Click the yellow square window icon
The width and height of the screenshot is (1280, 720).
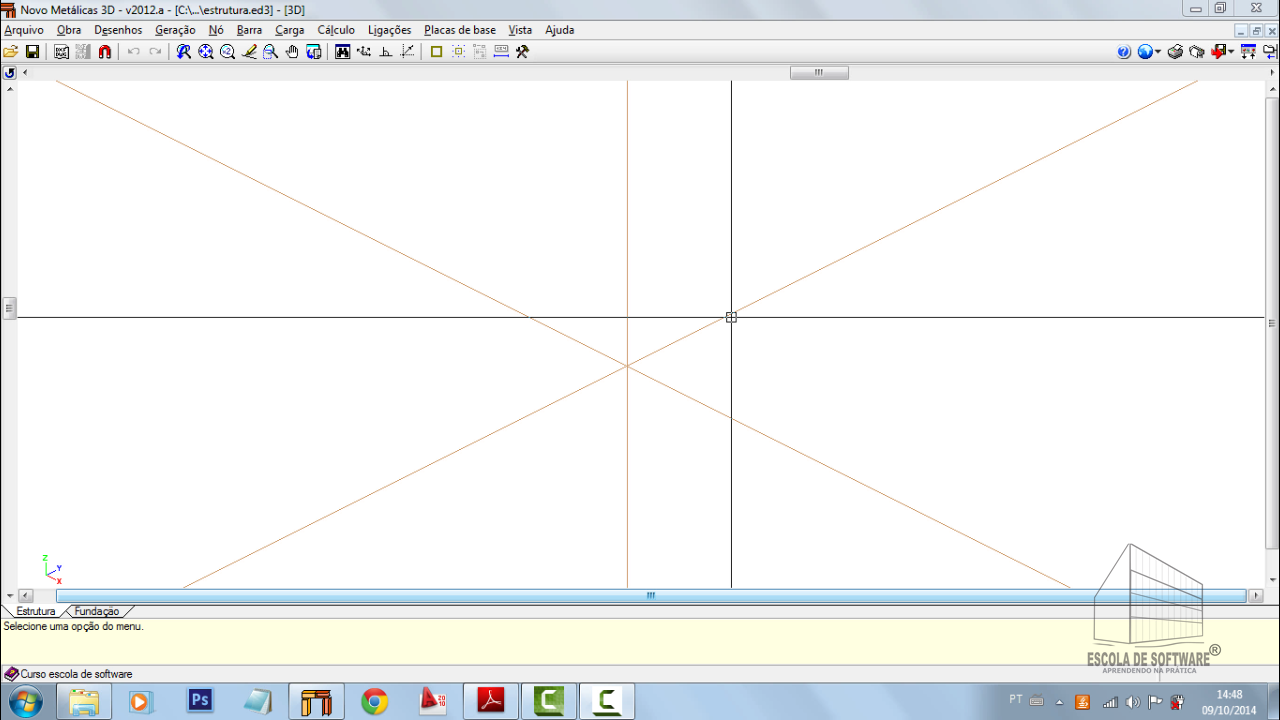pyautogui.click(x=436, y=52)
